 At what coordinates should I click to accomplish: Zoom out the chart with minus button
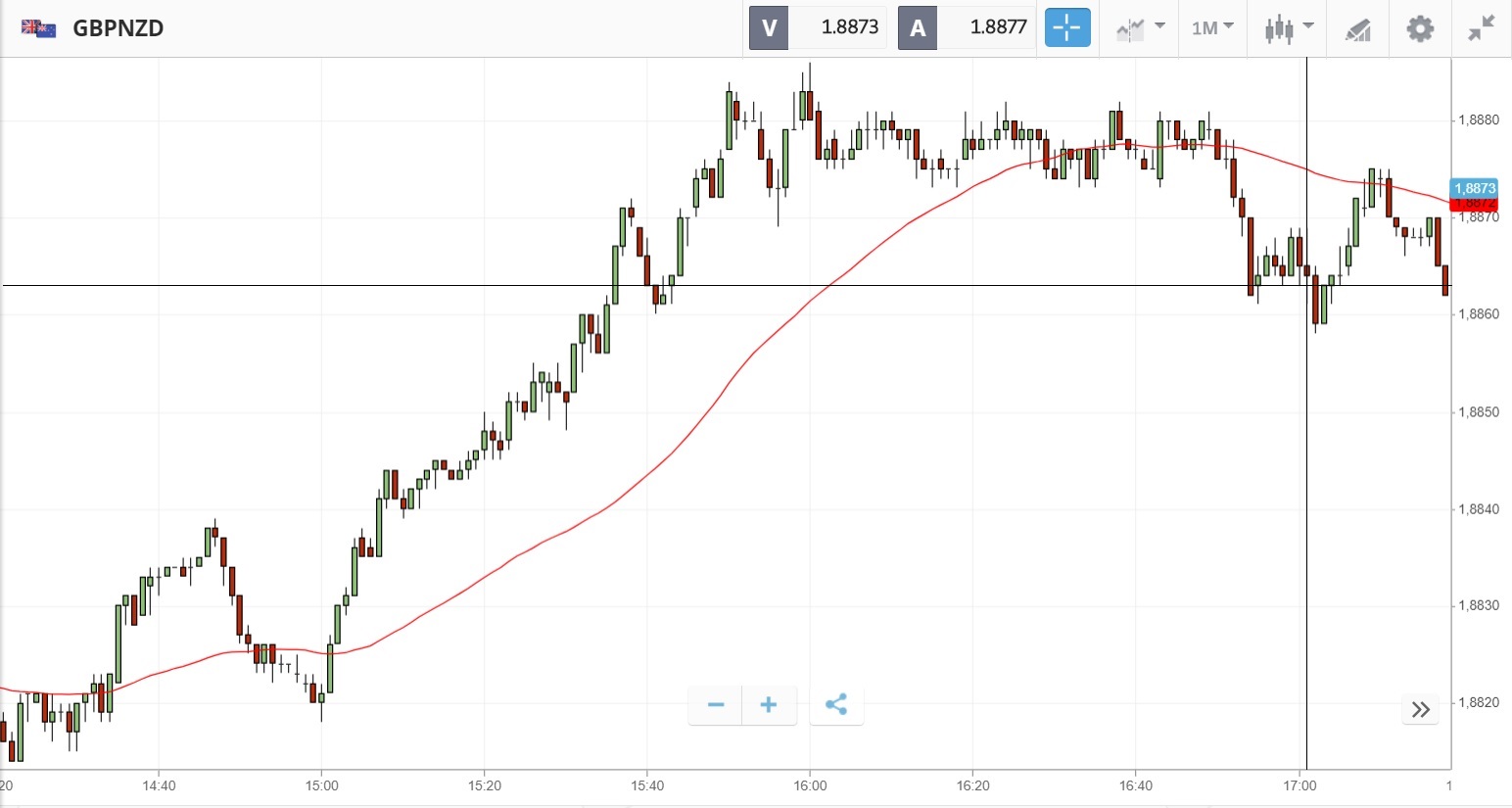coord(716,705)
